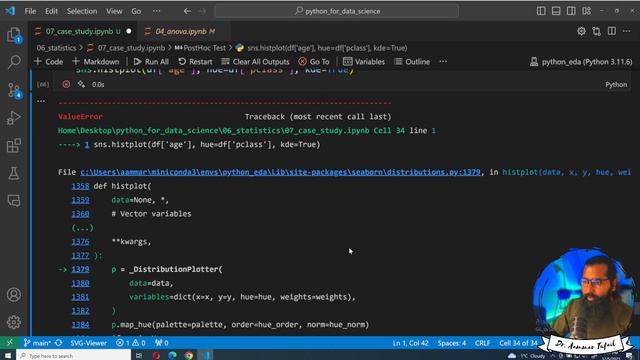Click the Go To failed cell button

[x=314, y=62]
